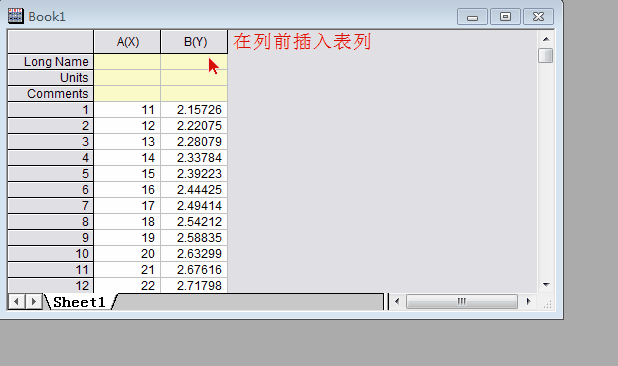Click cell with value 2.33784
This screenshot has width=618, height=366.
pyautogui.click(x=194, y=158)
